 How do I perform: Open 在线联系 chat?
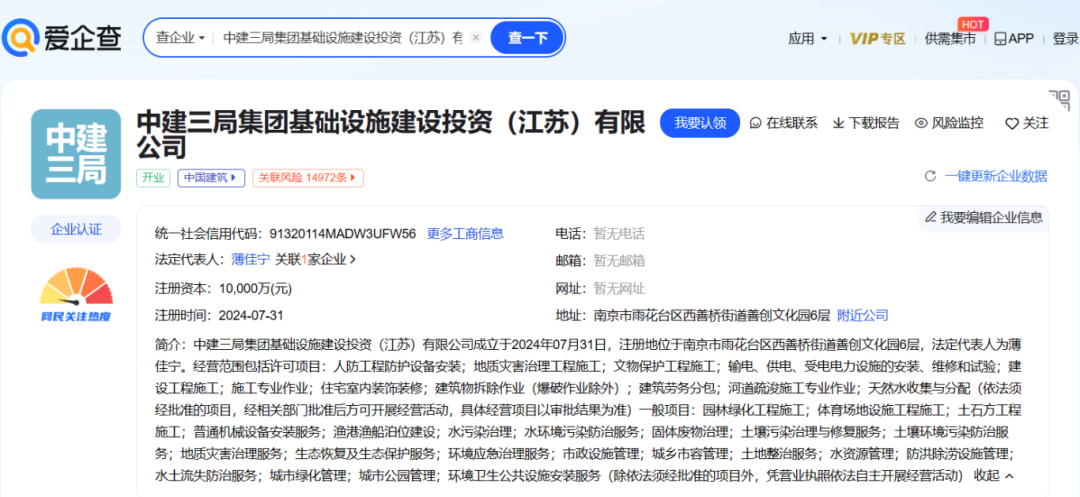coord(784,123)
